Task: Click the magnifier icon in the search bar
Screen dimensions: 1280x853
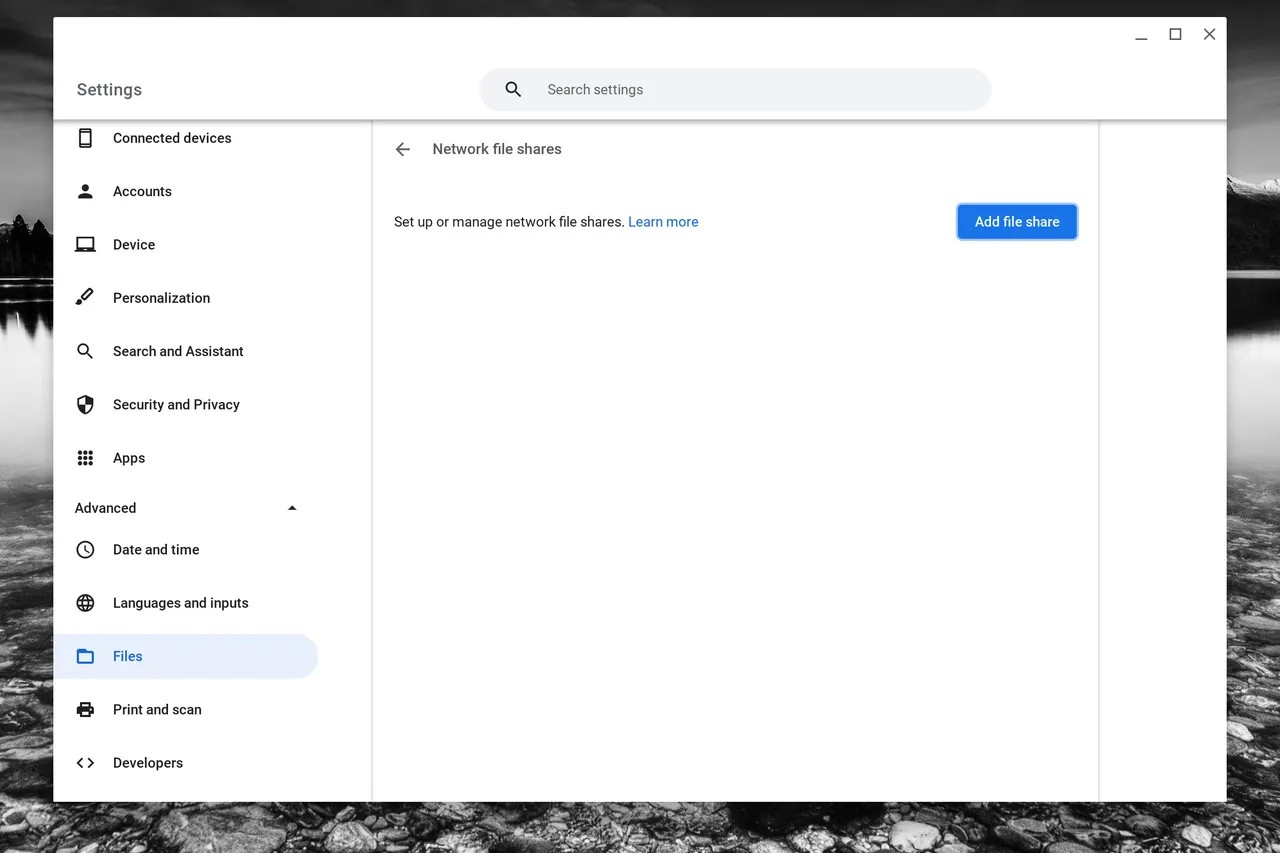Action: [513, 90]
